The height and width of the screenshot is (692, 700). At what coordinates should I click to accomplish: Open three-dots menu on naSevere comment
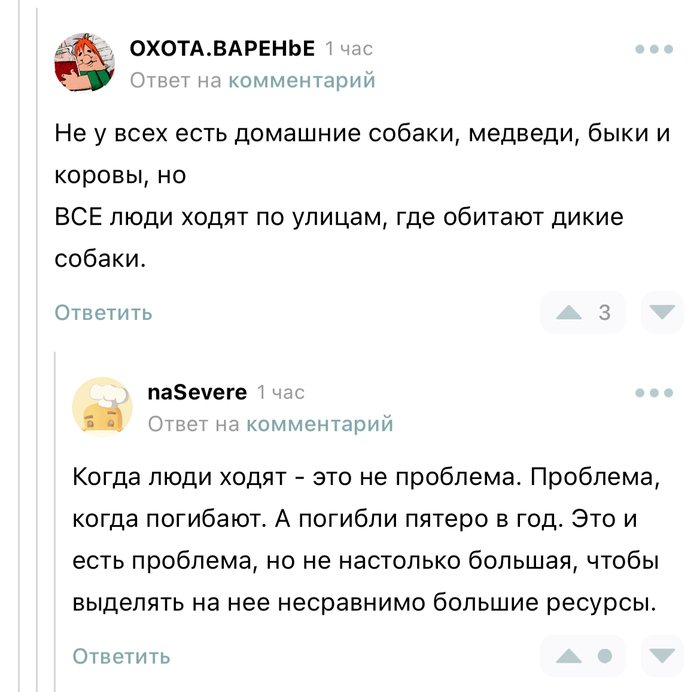tap(654, 393)
